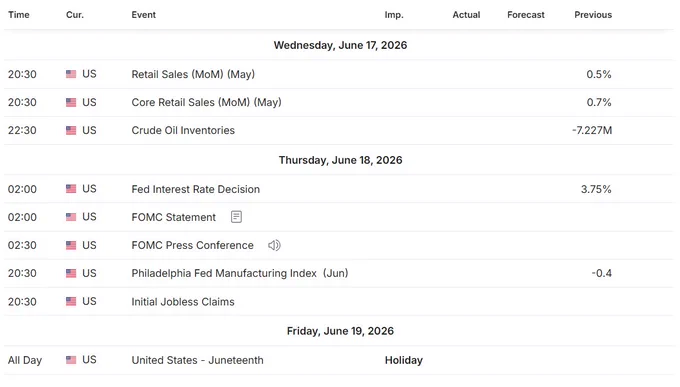
Task: Click the Friday, June 19, 2026 date heading
Action: [x=340, y=331]
